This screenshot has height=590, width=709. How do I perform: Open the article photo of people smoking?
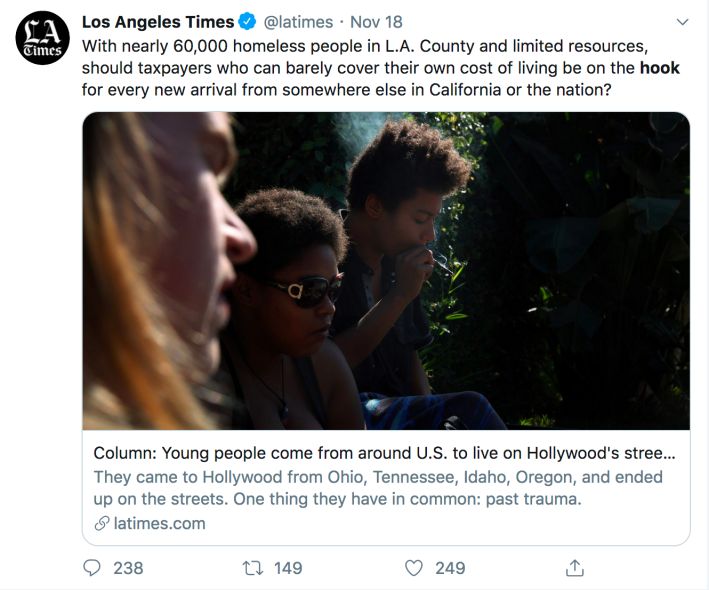[x=386, y=271]
